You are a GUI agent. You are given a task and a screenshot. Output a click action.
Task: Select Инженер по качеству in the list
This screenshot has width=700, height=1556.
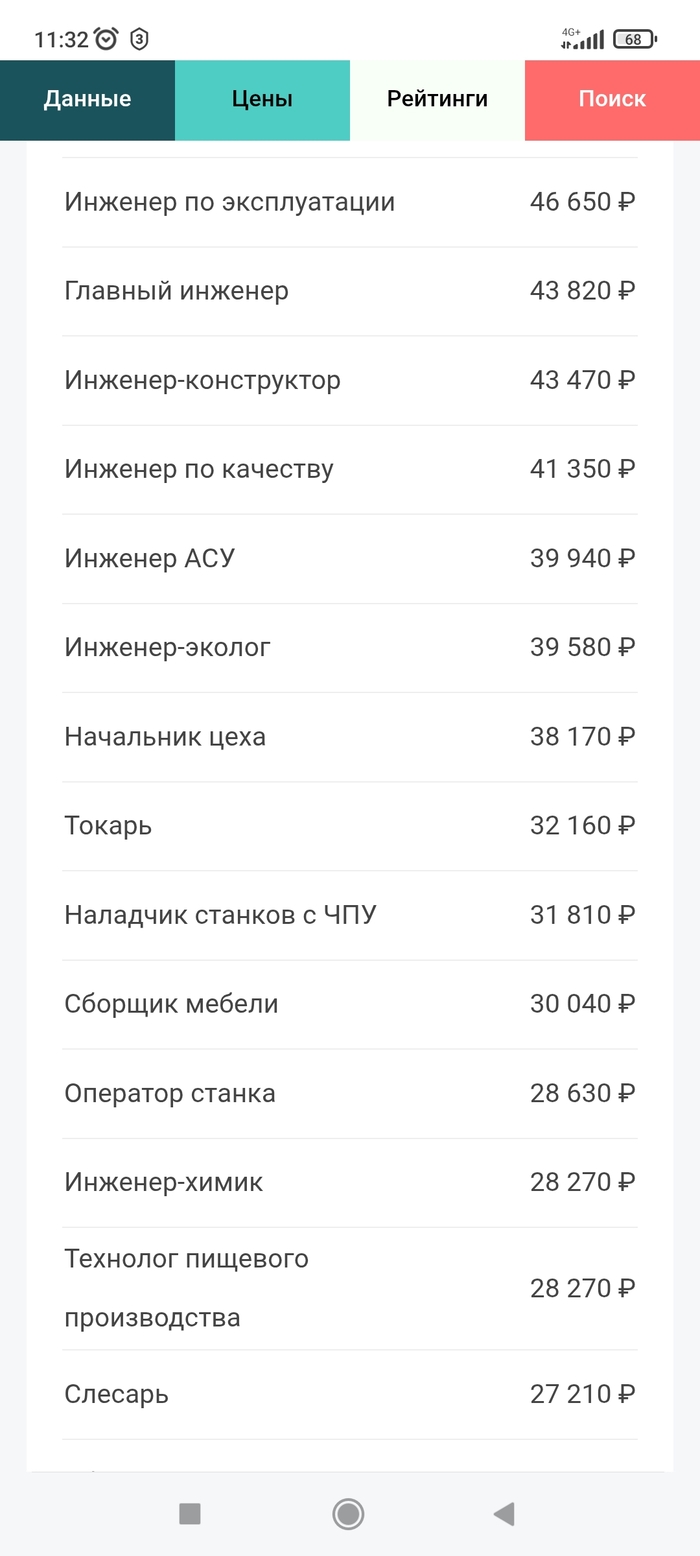[350, 468]
